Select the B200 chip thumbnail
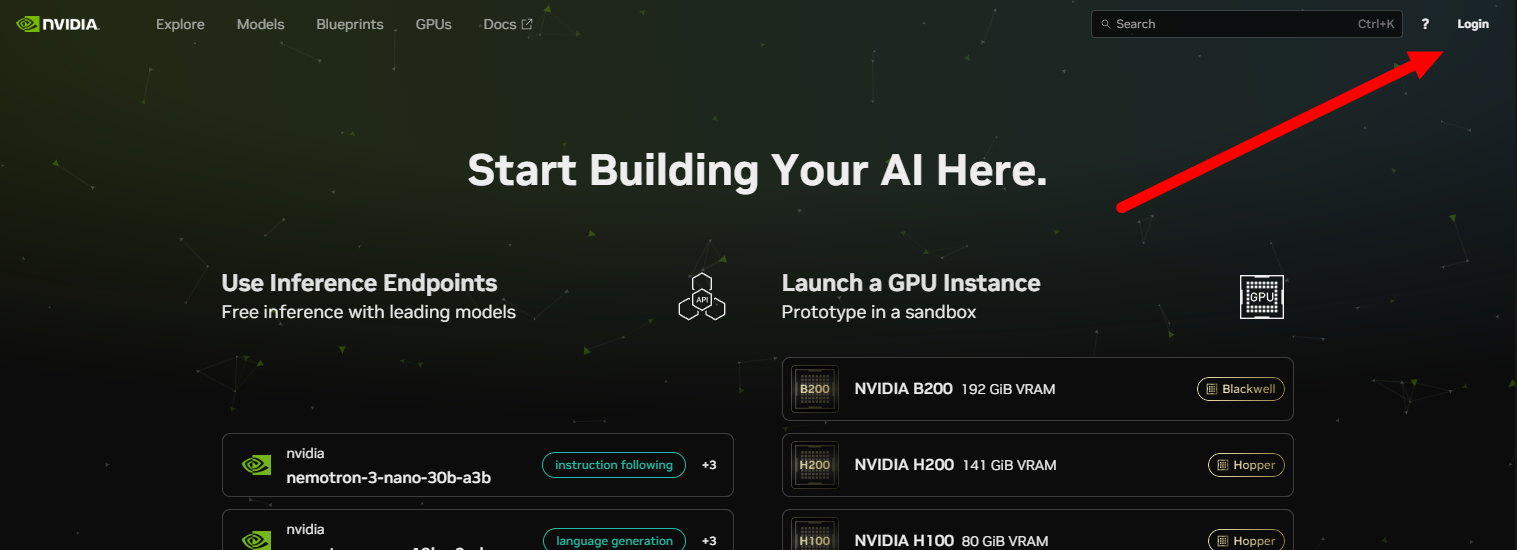This screenshot has height=550, width=1517. (814, 389)
